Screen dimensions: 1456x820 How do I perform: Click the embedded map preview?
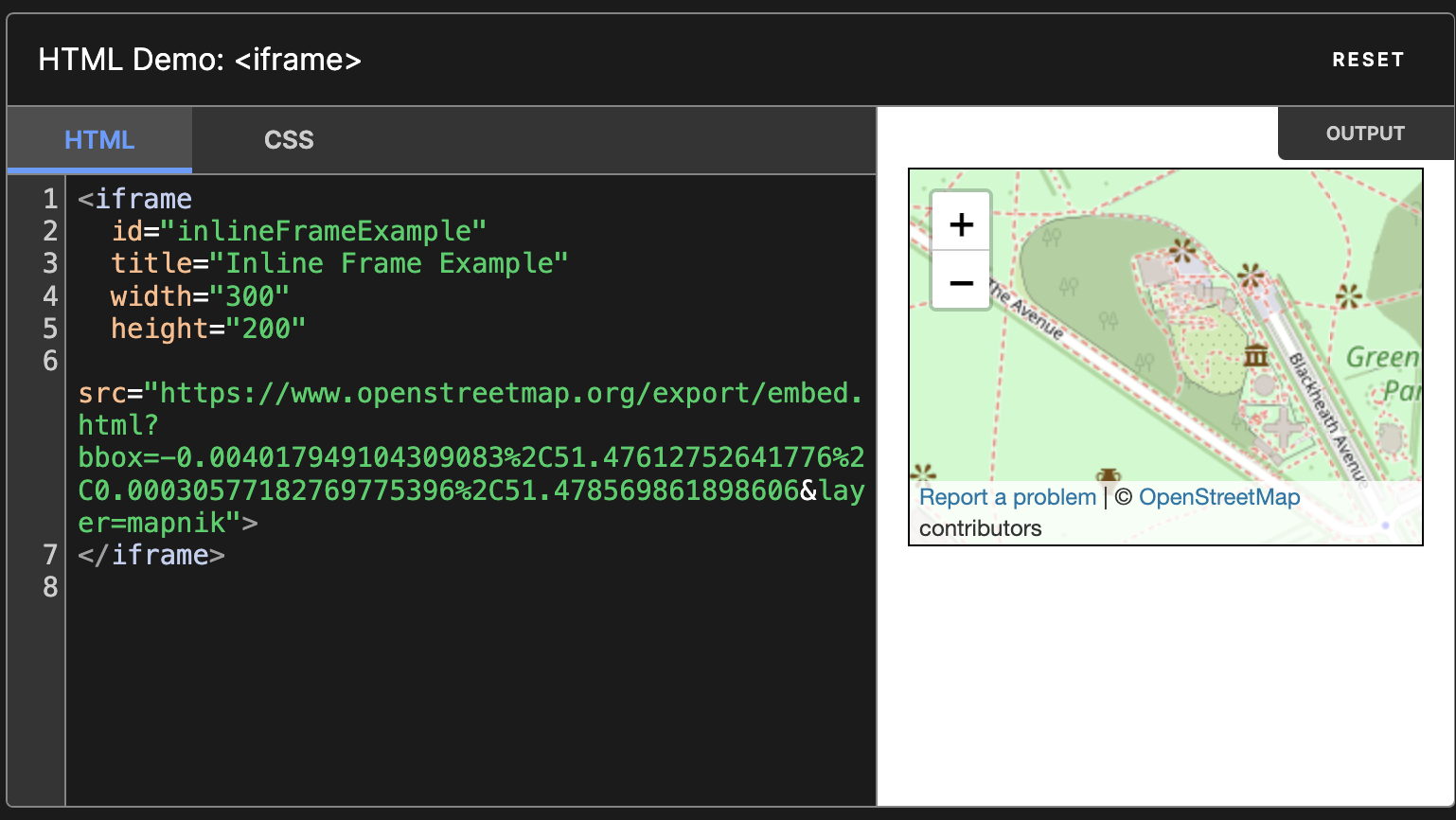pyautogui.click(x=1164, y=357)
